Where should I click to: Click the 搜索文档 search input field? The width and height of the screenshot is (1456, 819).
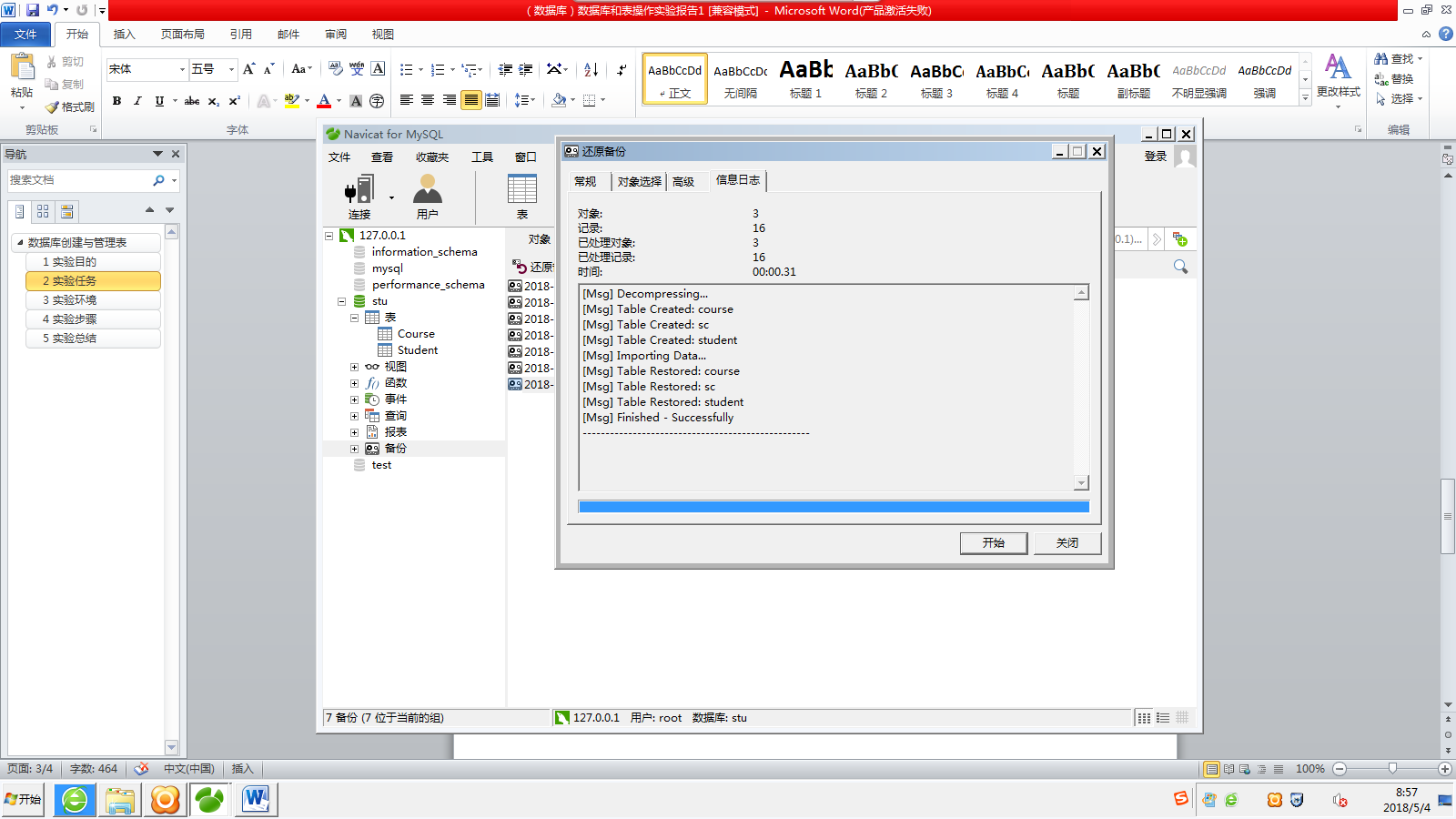pos(79,180)
